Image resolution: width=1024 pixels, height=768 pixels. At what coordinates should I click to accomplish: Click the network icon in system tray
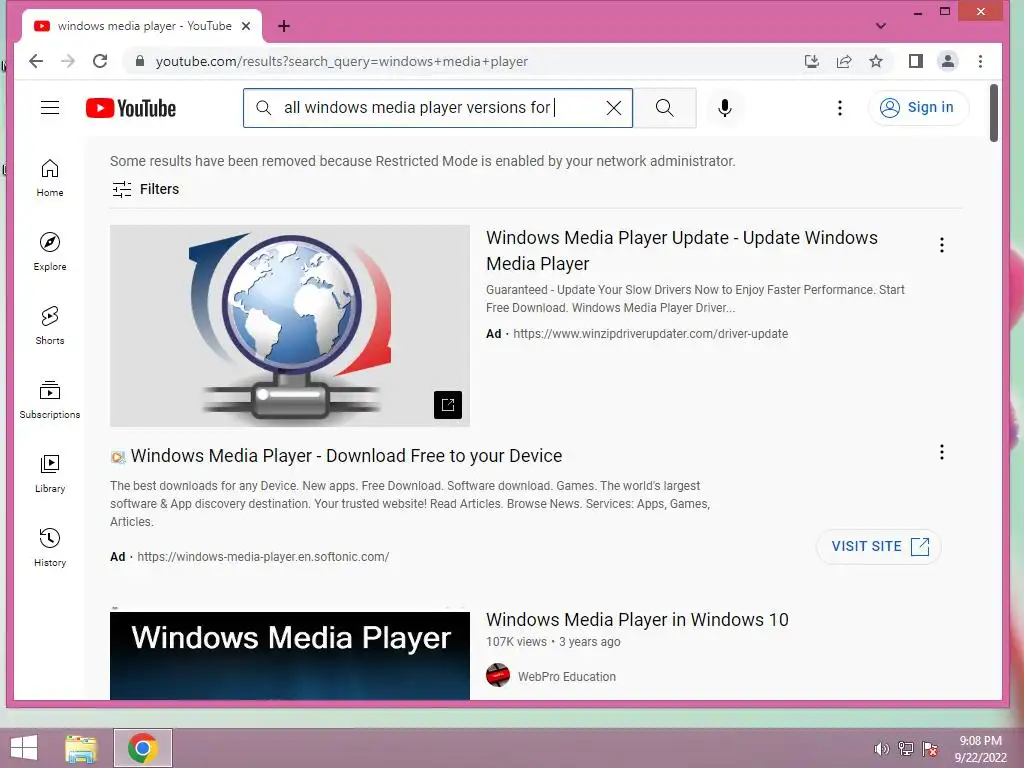(x=906, y=749)
